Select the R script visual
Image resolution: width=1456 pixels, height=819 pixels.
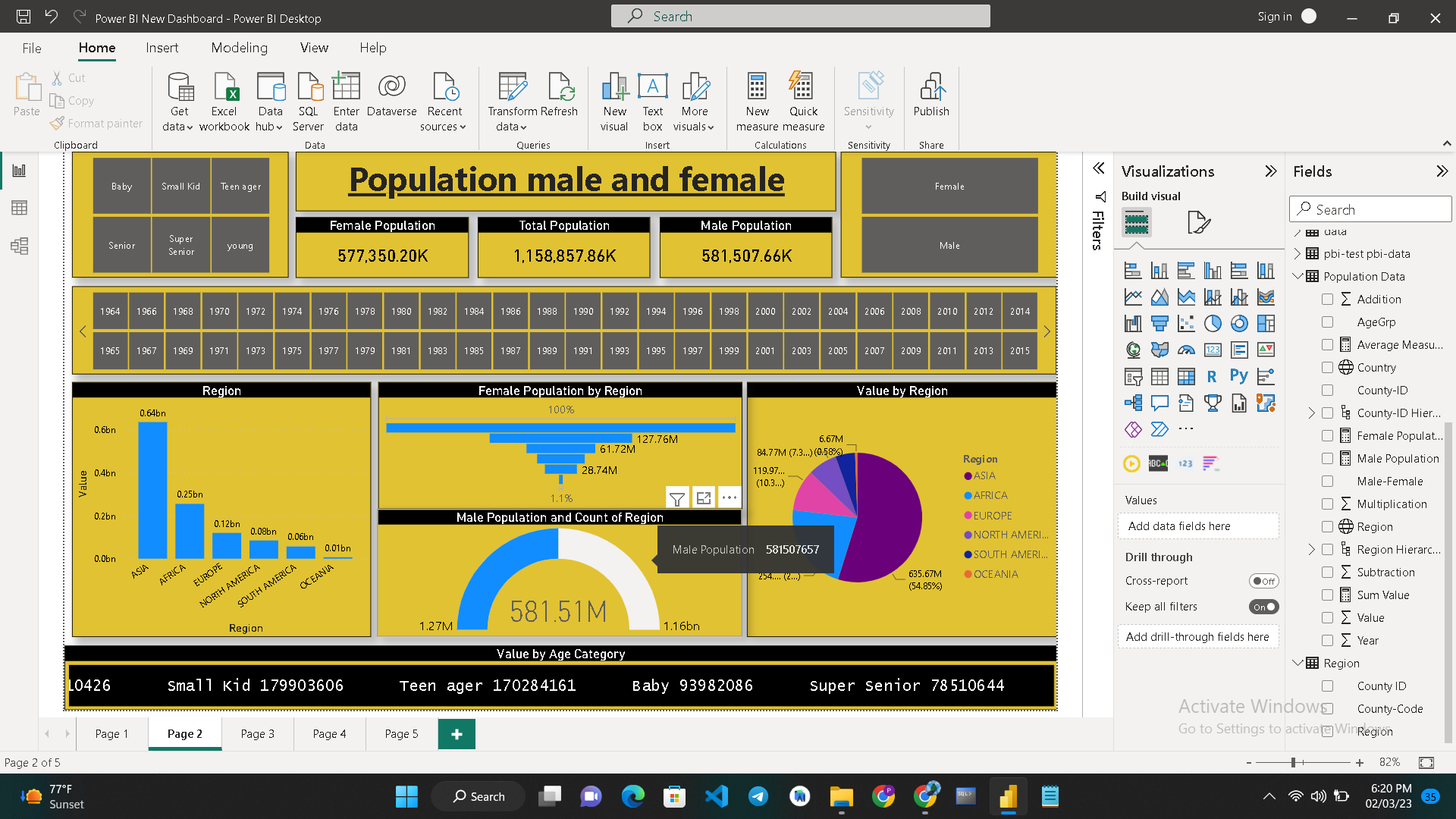pos(1213,376)
